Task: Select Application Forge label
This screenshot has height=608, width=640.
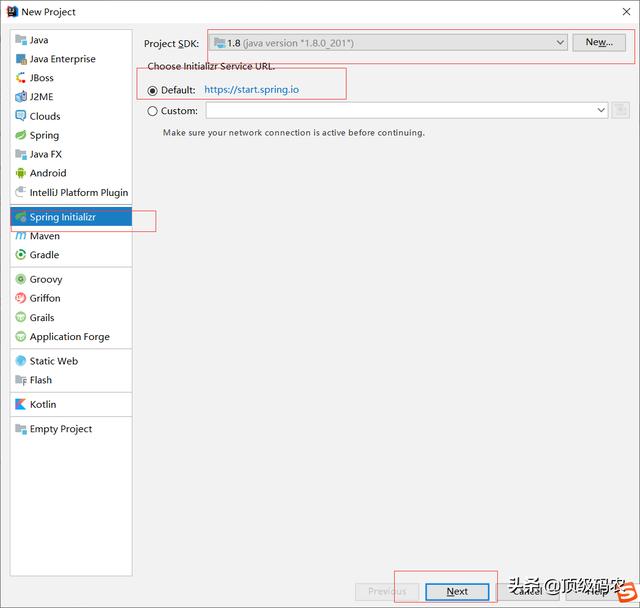Action: [69, 337]
